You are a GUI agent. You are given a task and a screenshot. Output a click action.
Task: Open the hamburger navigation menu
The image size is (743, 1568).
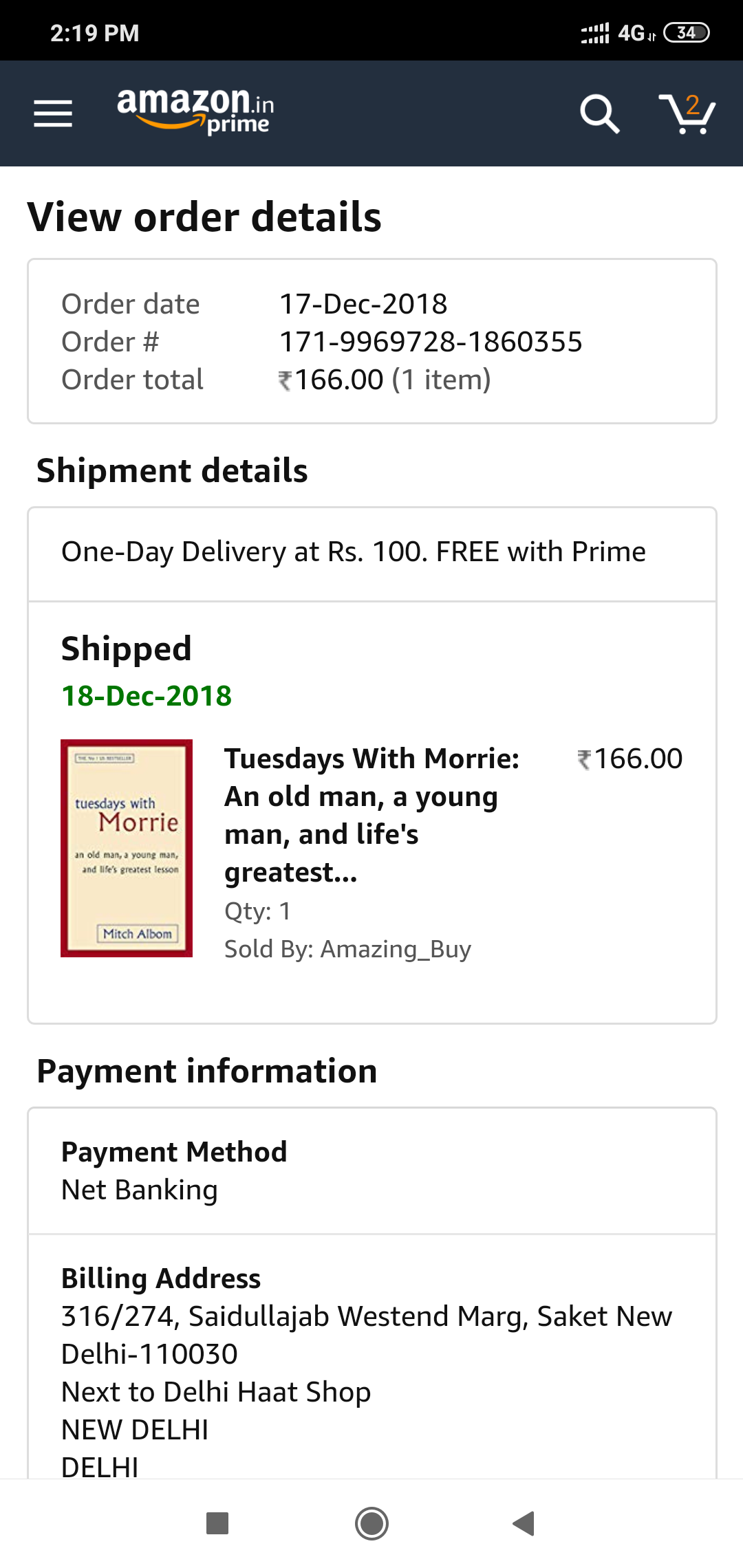tap(53, 113)
